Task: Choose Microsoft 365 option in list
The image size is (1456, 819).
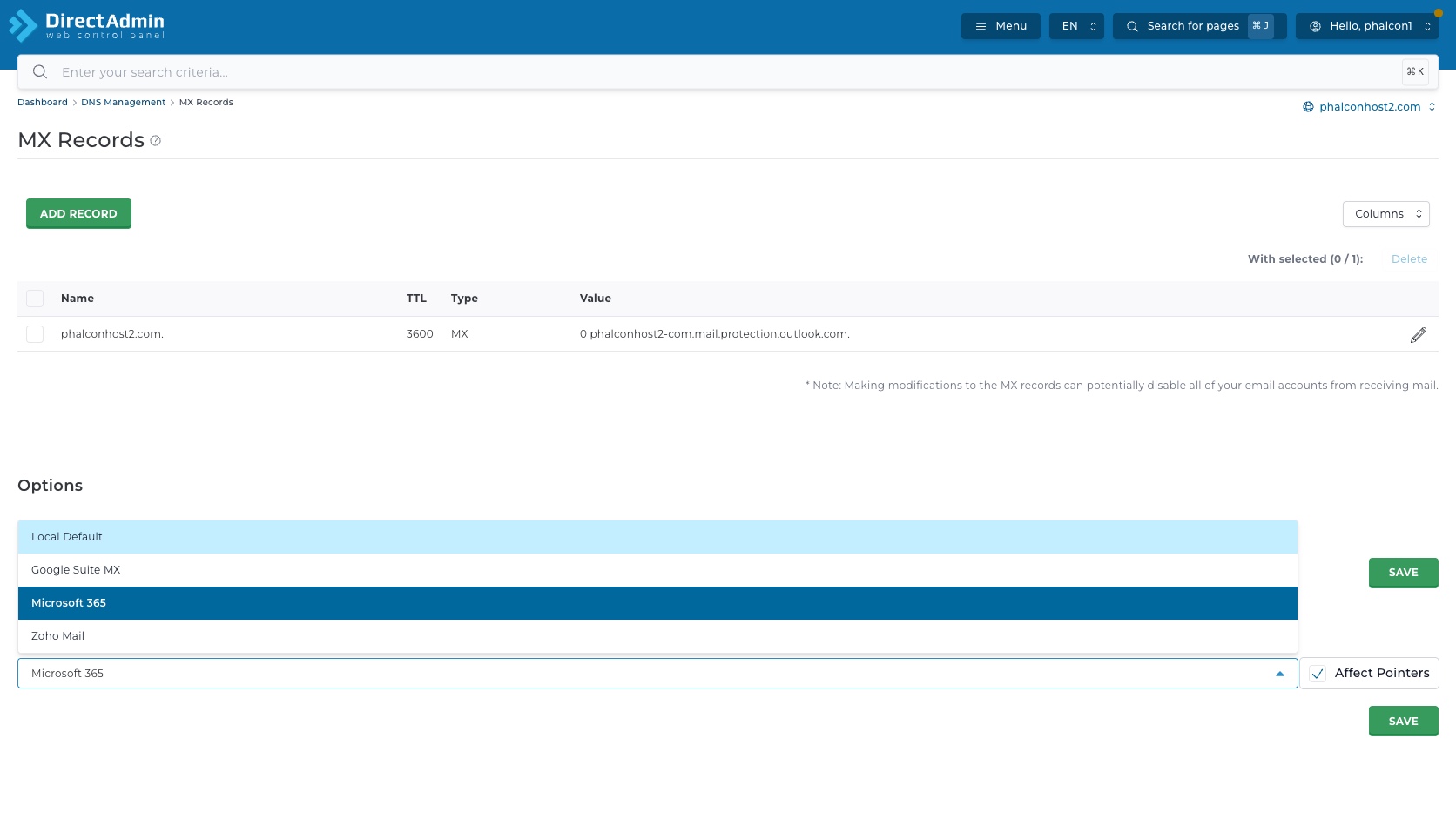Action: 657,603
